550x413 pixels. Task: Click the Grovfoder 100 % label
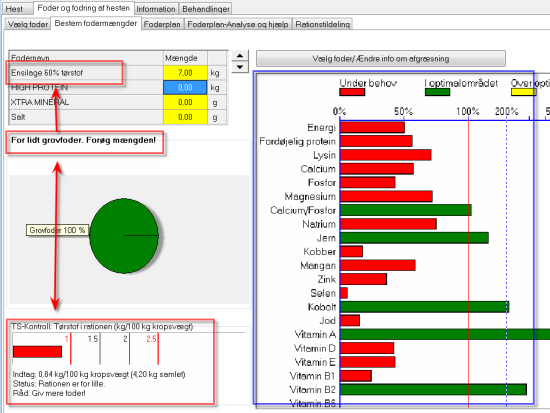(57, 230)
